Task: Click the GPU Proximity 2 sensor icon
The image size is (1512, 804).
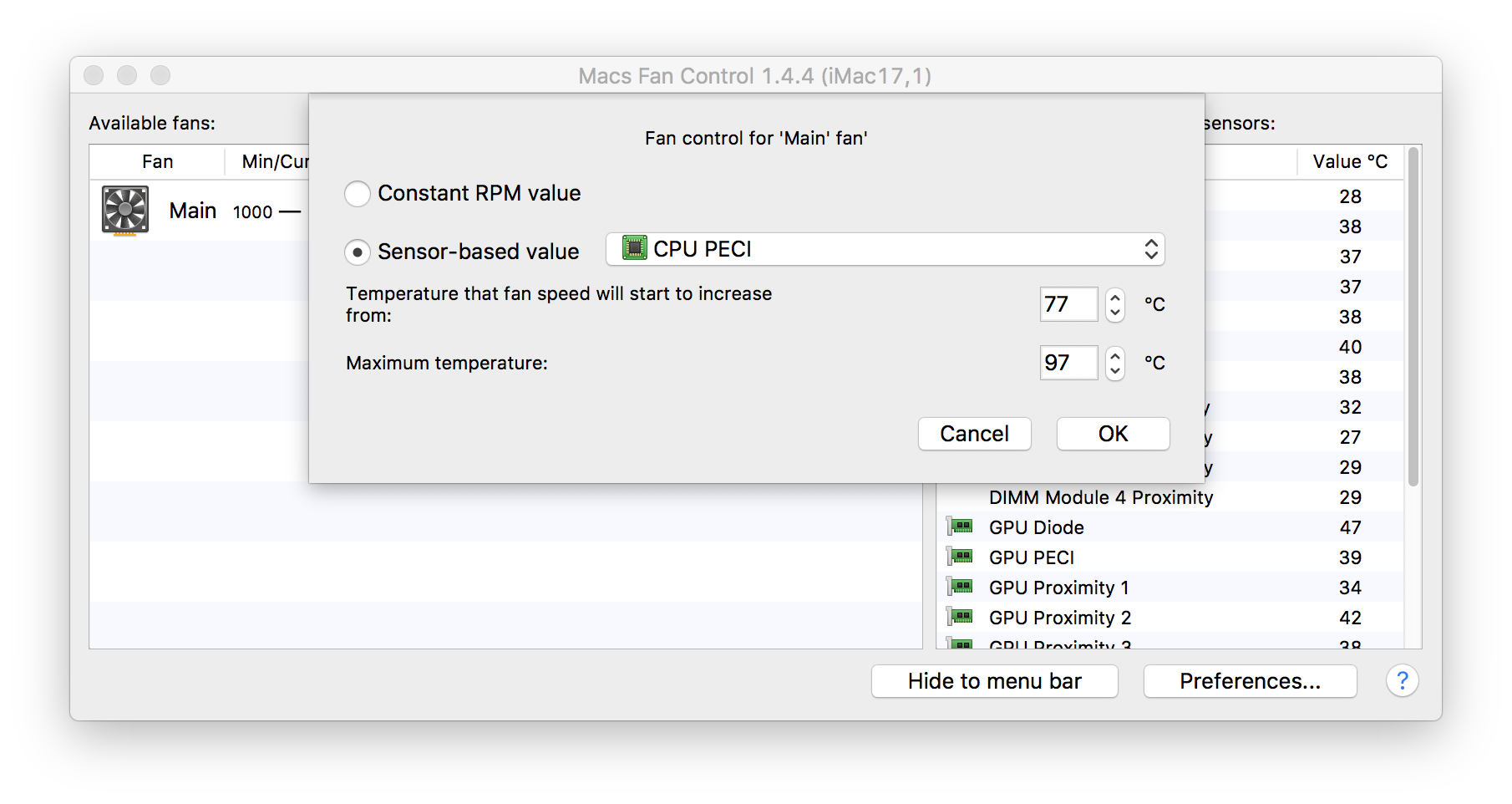Action: (961, 617)
